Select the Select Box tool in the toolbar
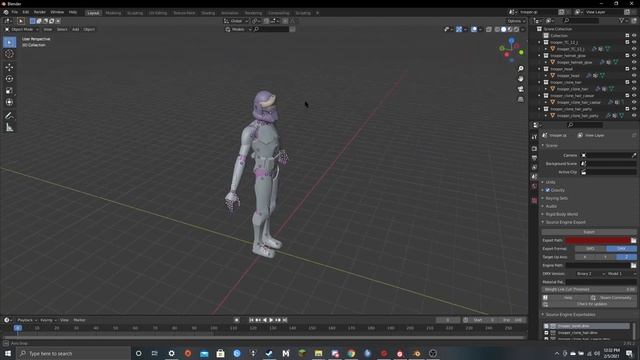This screenshot has width=640, height=360. tap(9, 42)
